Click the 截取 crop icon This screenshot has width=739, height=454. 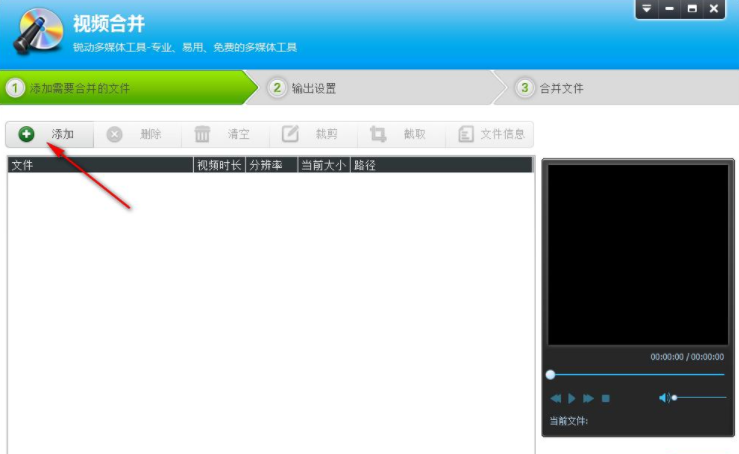coord(378,134)
